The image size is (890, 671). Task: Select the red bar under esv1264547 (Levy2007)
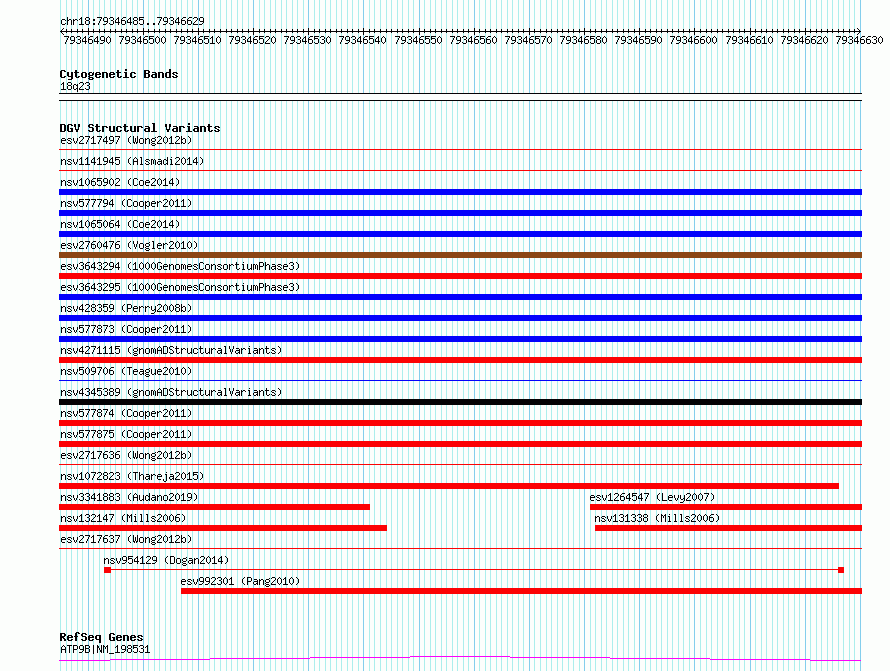[726, 507]
